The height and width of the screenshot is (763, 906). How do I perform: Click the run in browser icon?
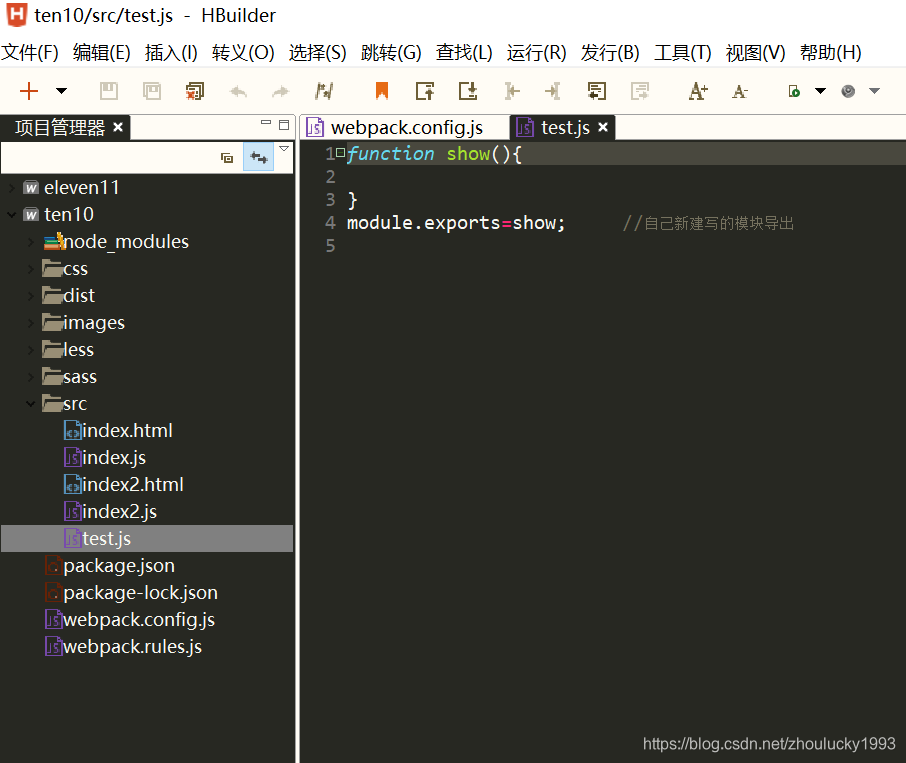794,91
